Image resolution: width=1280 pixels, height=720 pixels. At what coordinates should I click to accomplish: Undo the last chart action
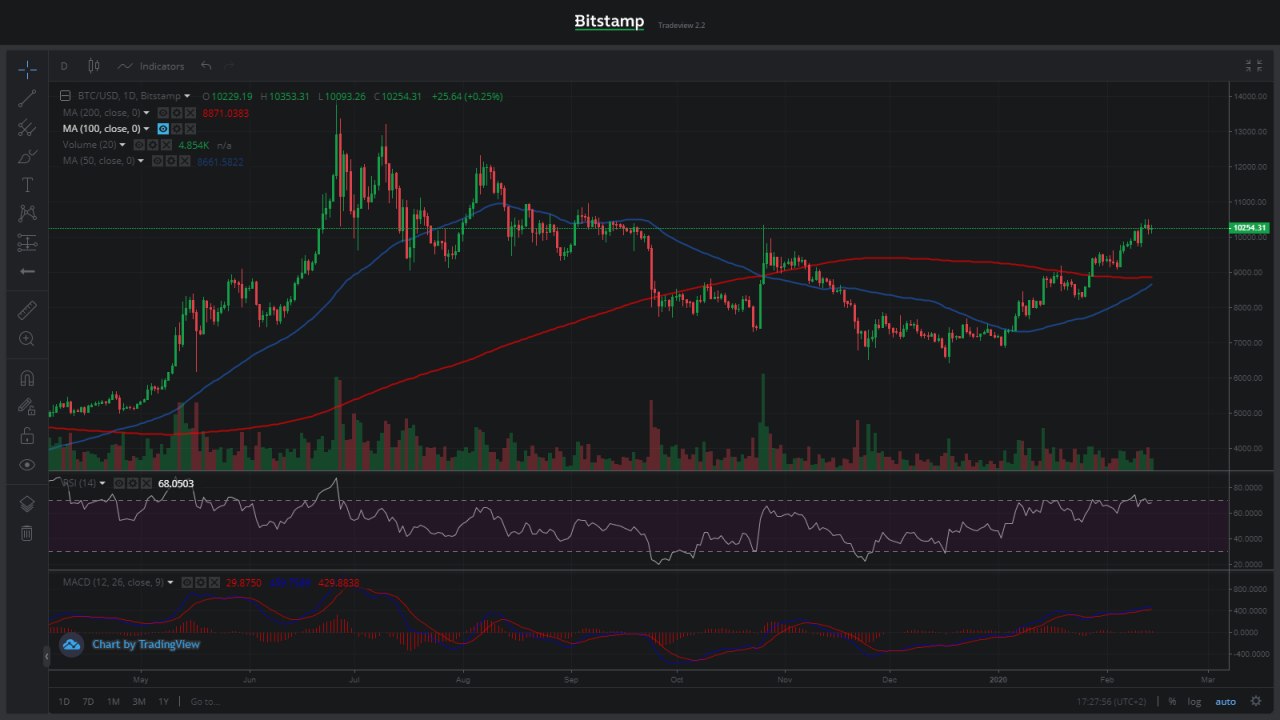pyautogui.click(x=206, y=66)
